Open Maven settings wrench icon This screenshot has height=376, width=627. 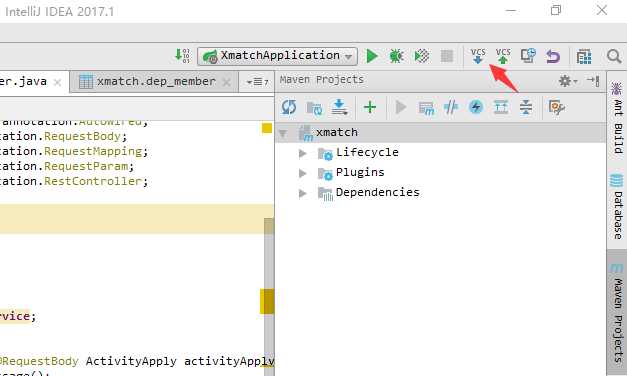point(557,107)
